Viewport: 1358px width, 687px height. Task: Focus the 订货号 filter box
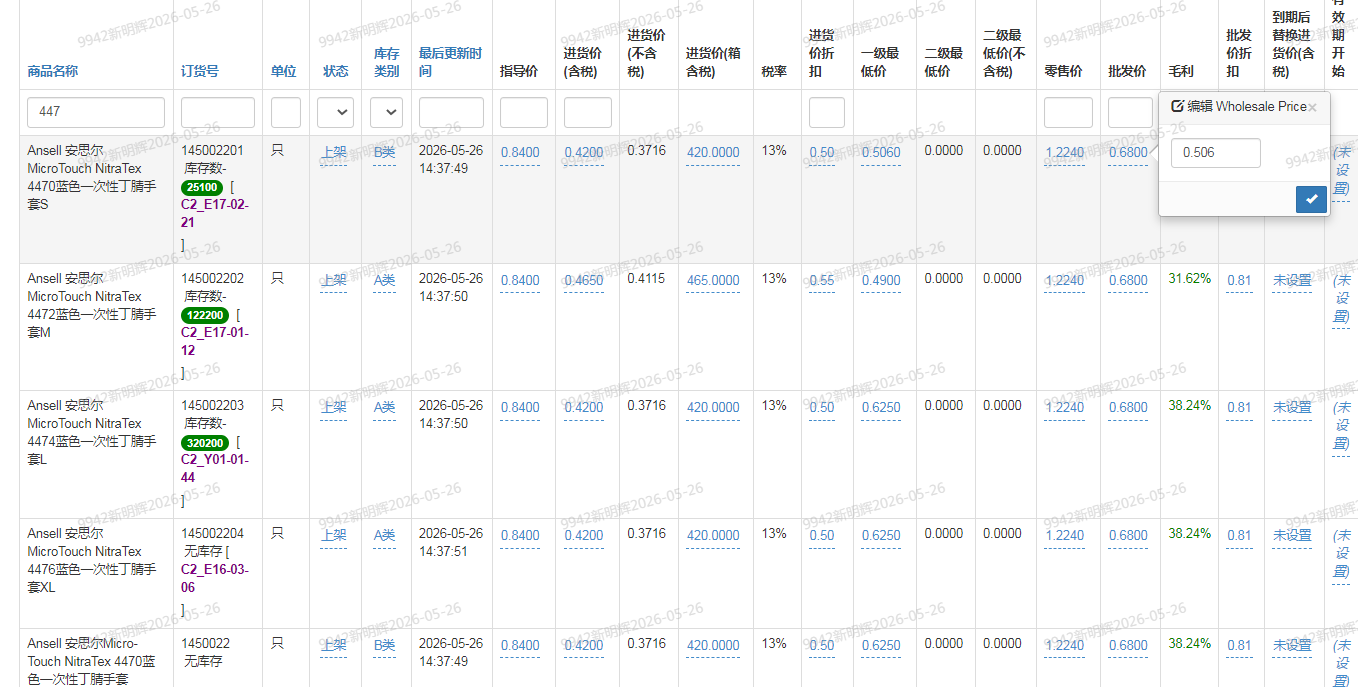218,112
